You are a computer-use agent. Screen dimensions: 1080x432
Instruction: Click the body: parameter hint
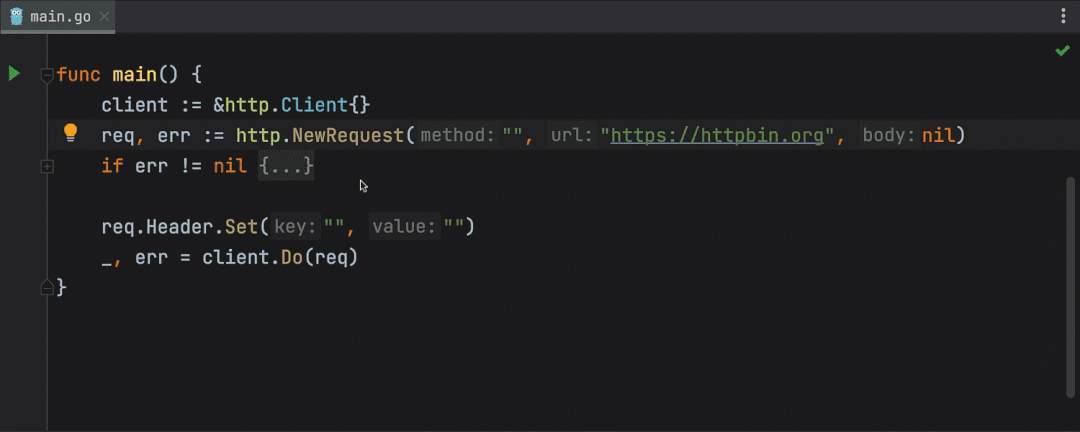tap(889, 136)
